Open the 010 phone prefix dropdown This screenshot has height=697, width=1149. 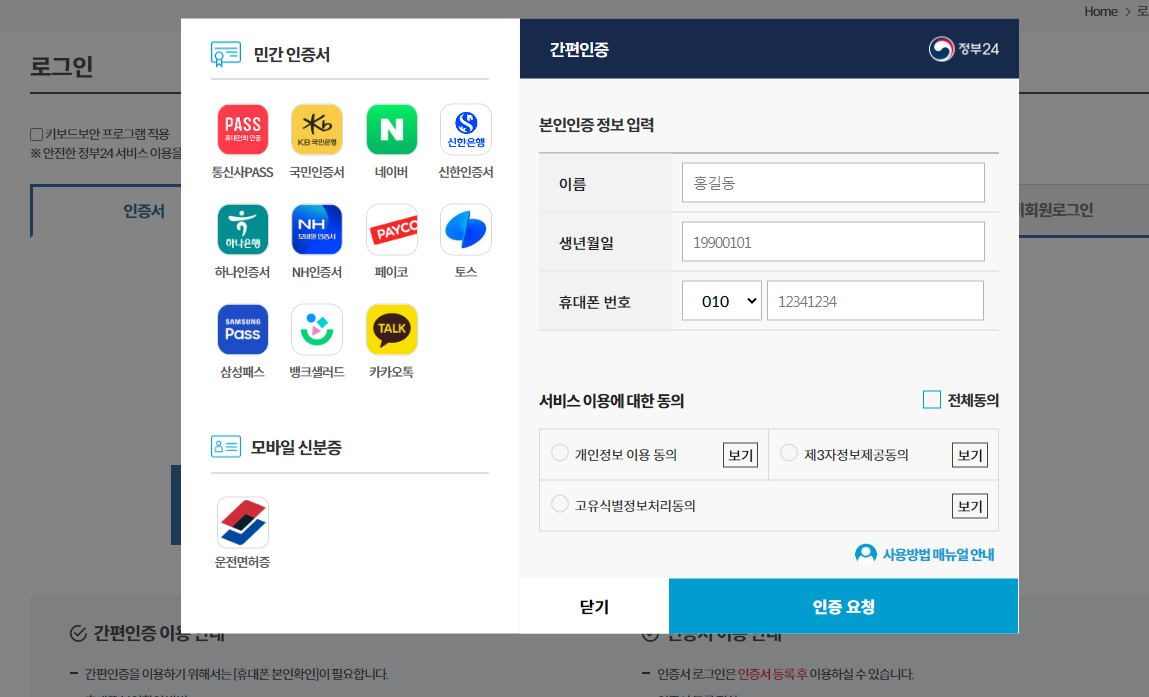coord(722,300)
